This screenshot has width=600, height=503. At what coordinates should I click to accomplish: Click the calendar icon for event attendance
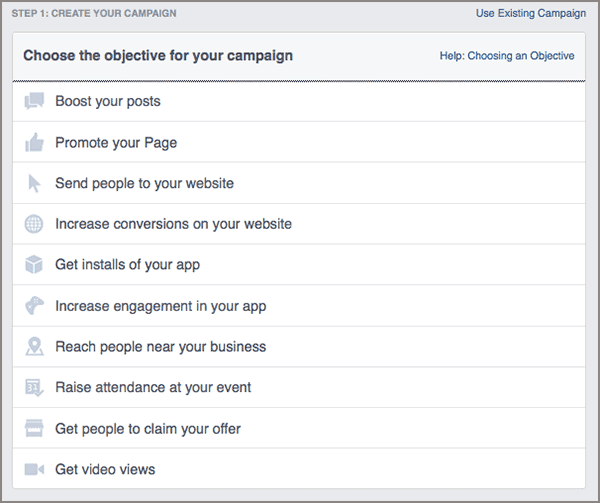tap(34, 387)
